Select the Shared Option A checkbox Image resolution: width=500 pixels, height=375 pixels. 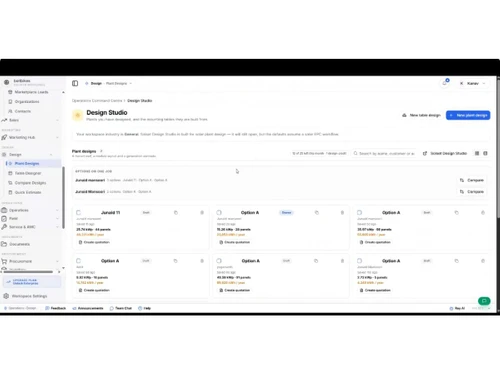coord(219,212)
